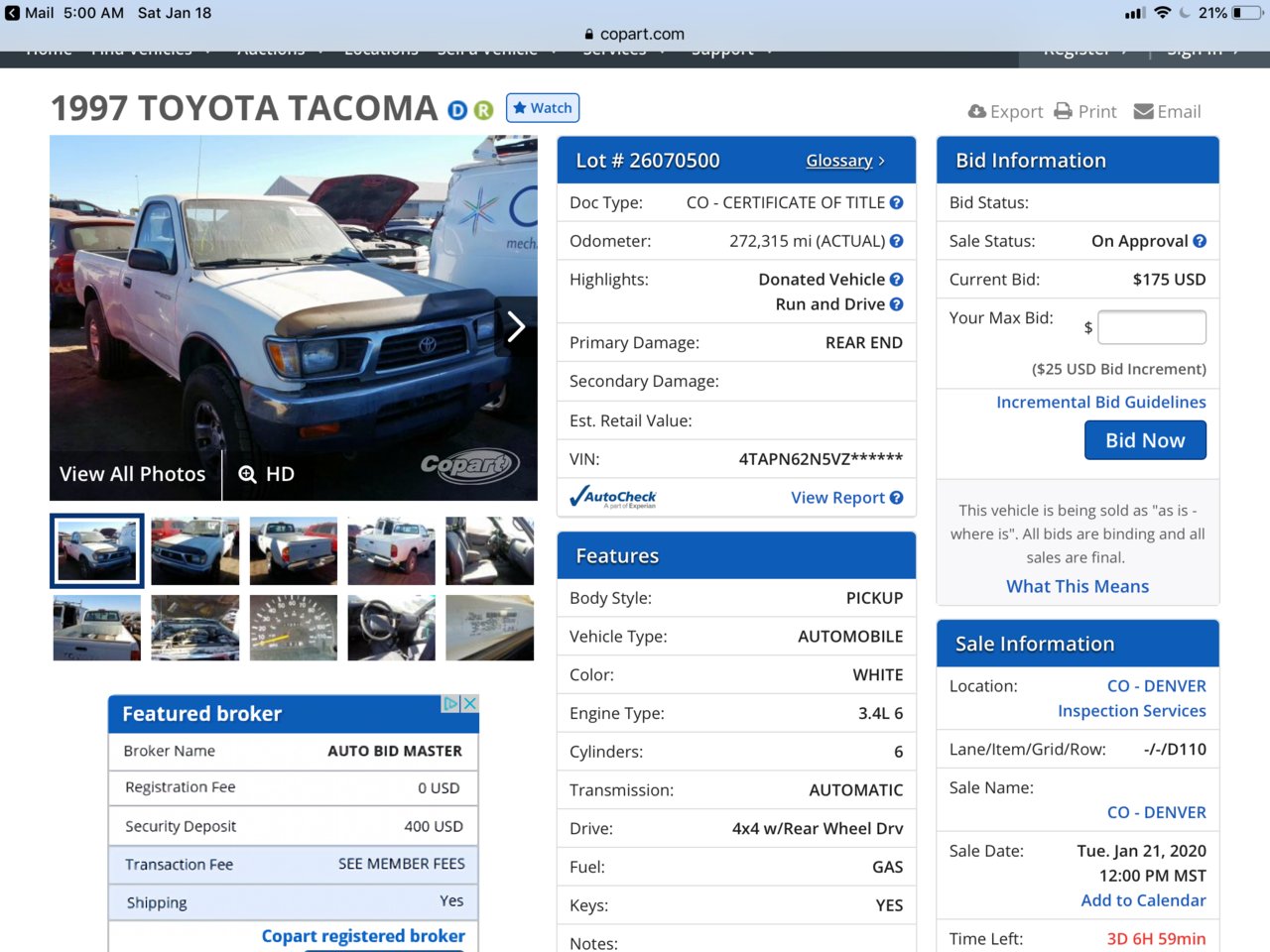This screenshot has width=1270, height=952.
Task: Click Add to Calendar link
Action: pyautogui.click(x=1144, y=900)
